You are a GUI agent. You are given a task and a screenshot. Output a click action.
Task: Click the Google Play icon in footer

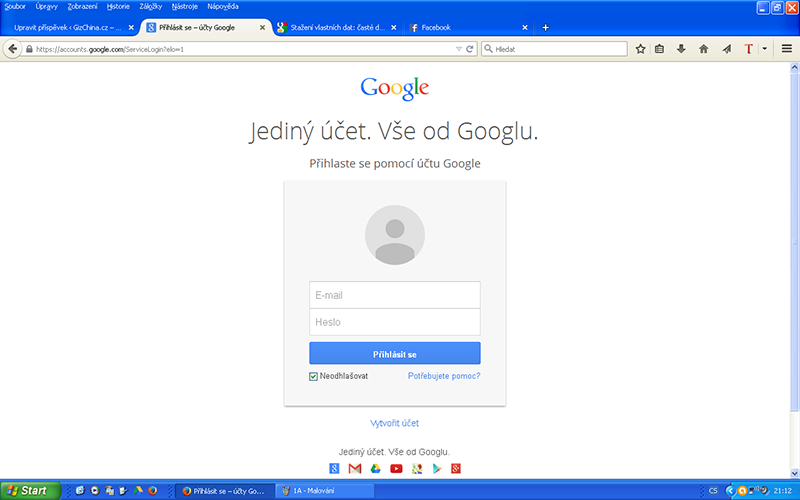pos(437,468)
